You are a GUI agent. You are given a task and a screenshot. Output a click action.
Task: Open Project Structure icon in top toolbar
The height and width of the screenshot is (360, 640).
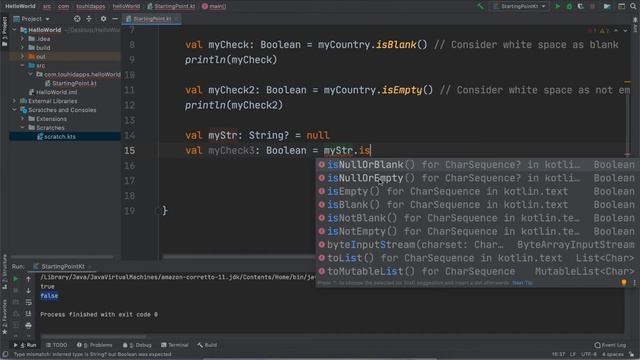point(607,6)
